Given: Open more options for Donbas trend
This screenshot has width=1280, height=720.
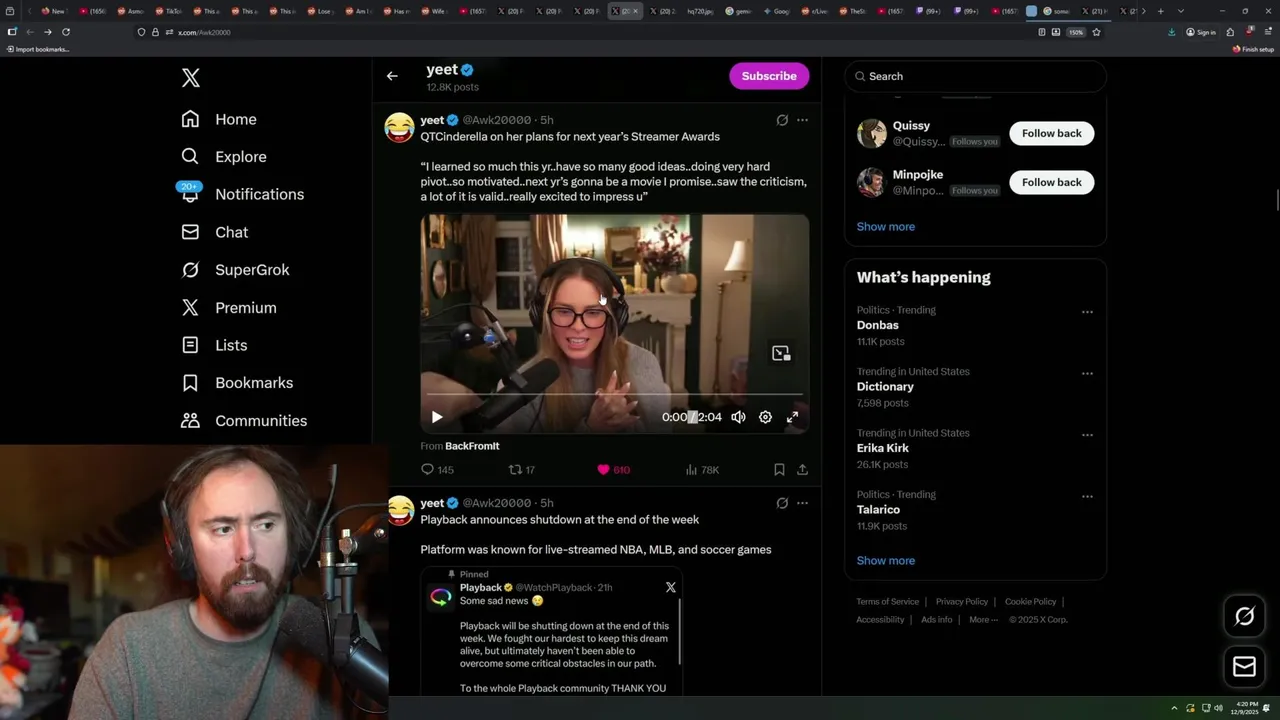Looking at the screenshot, I should [x=1087, y=312].
